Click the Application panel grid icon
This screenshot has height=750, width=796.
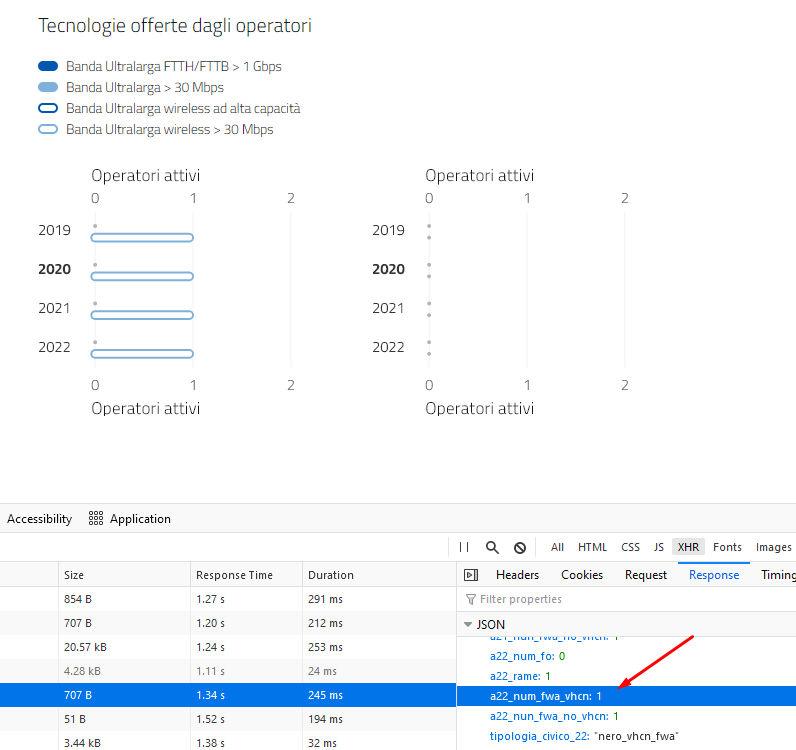96,519
